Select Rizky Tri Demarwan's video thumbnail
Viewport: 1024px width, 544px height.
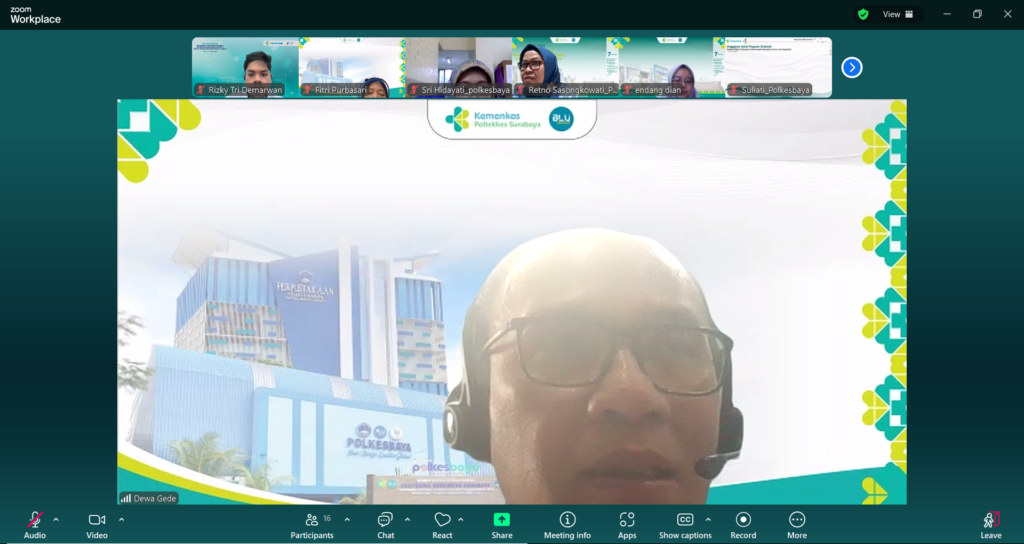tap(246, 67)
